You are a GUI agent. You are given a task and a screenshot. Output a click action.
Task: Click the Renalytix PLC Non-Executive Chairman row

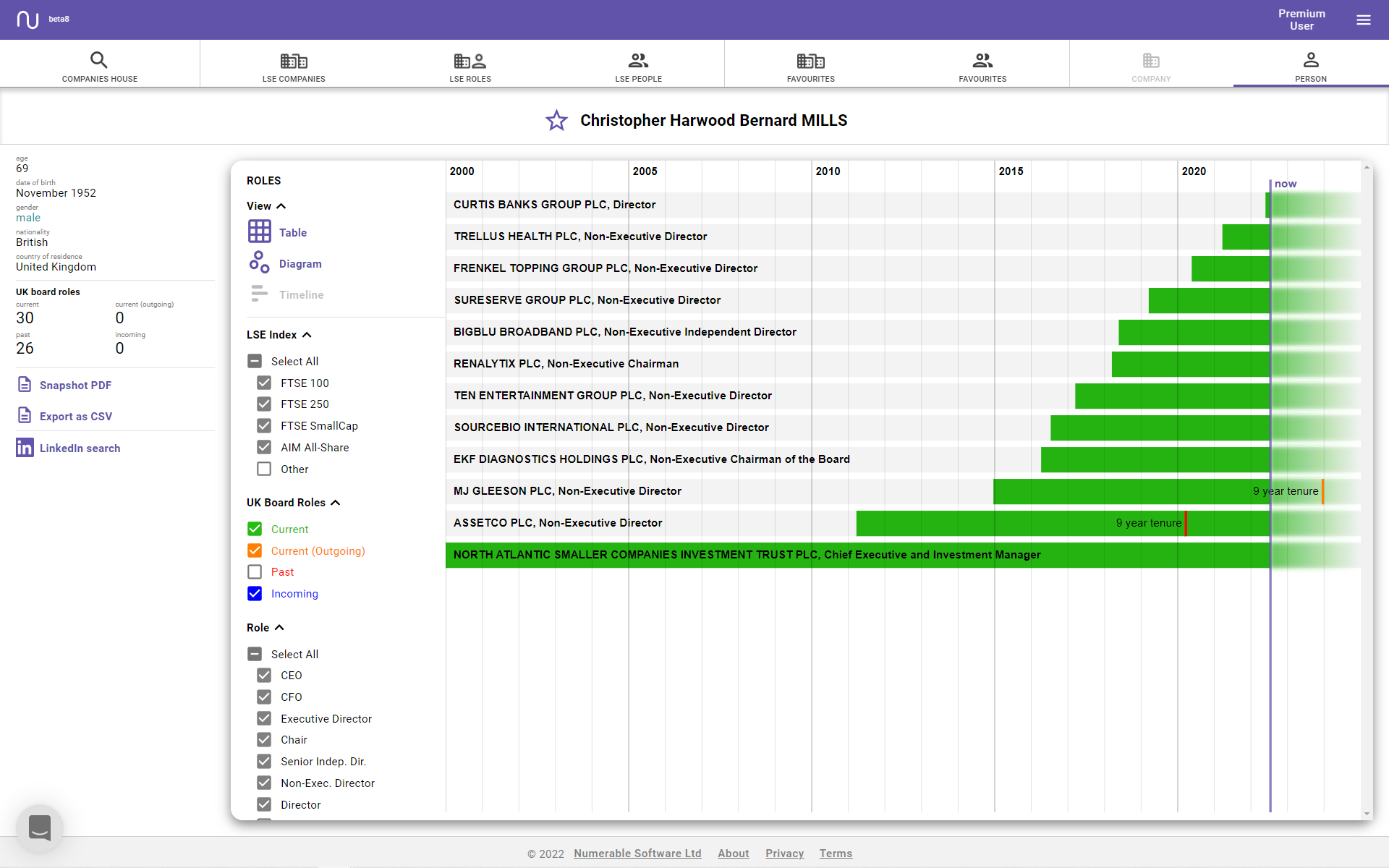coord(903,364)
